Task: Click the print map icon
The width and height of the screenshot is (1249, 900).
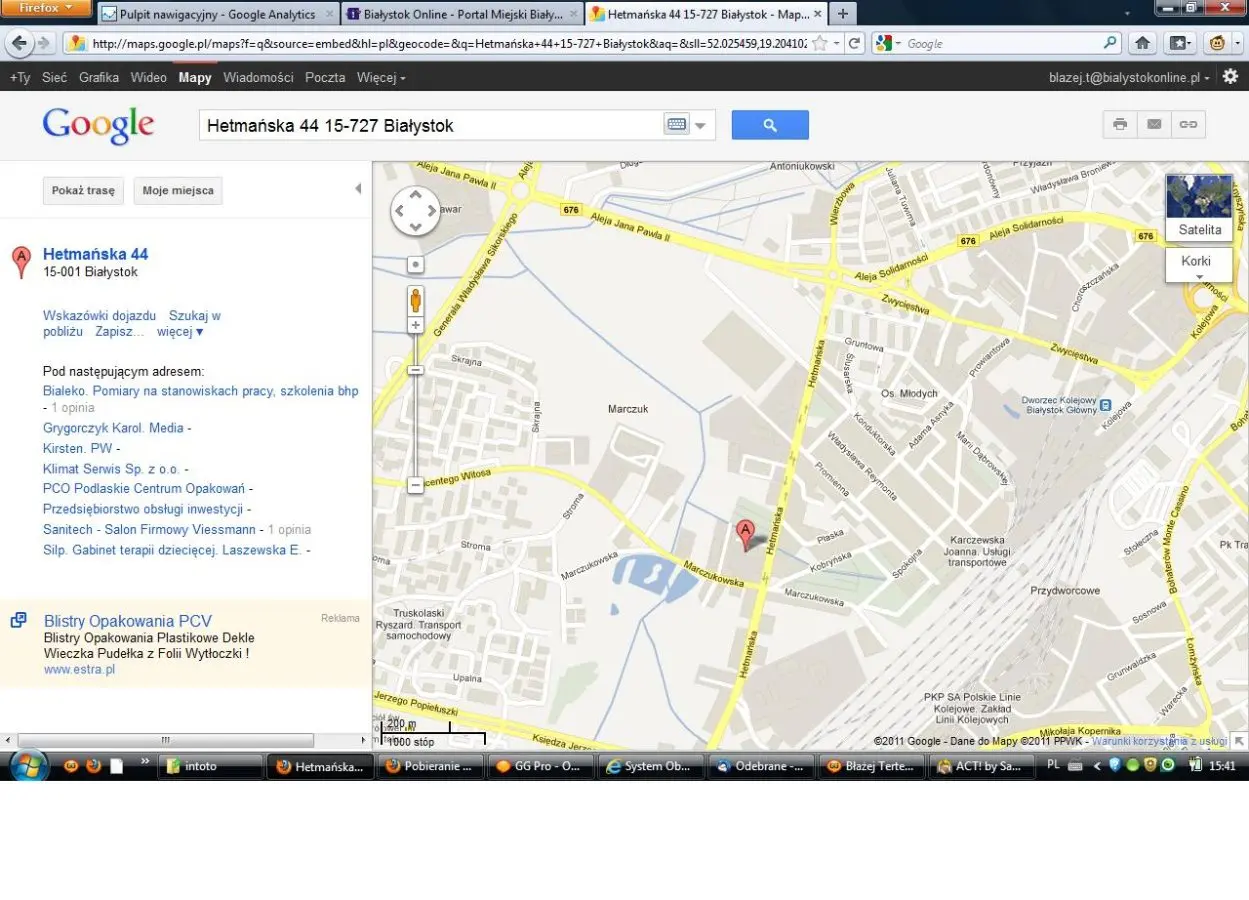Action: coord(1120,124)
